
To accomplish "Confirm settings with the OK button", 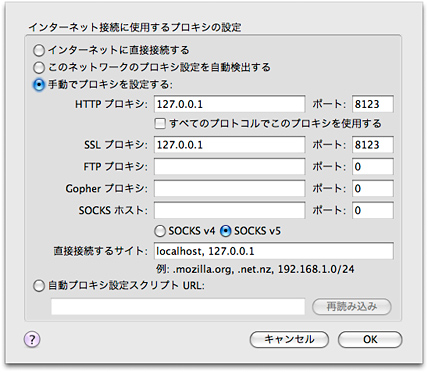I will (370, 340).
